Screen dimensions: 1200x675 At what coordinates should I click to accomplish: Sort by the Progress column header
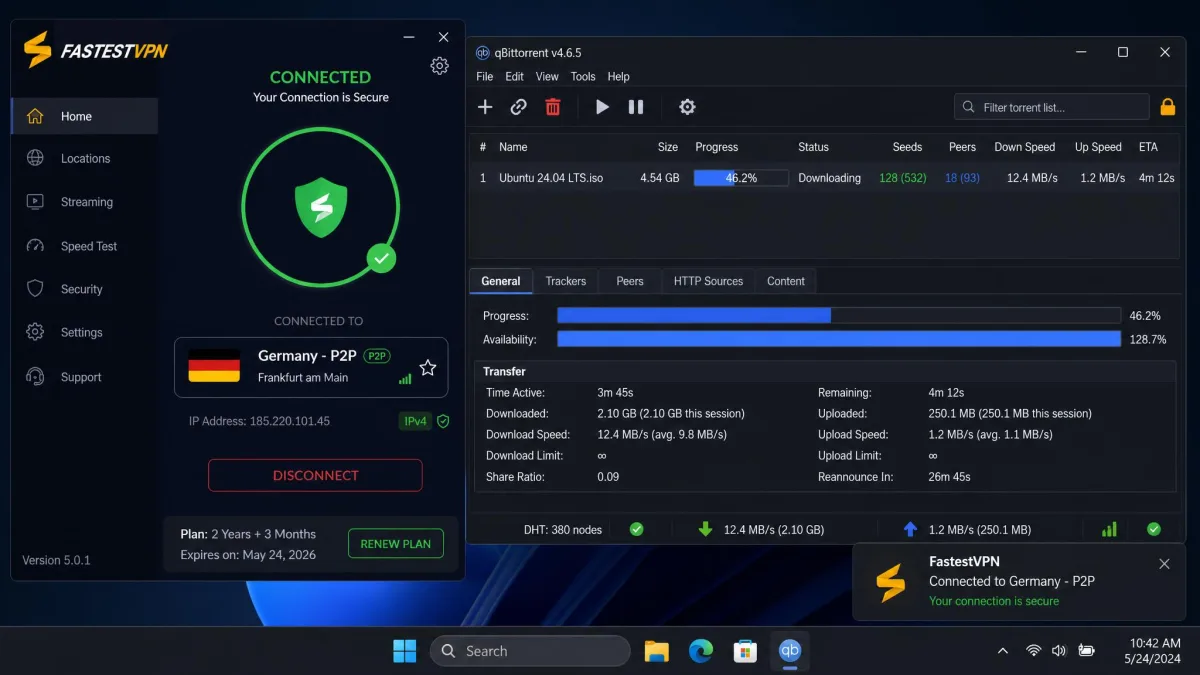tap(716, 147)
